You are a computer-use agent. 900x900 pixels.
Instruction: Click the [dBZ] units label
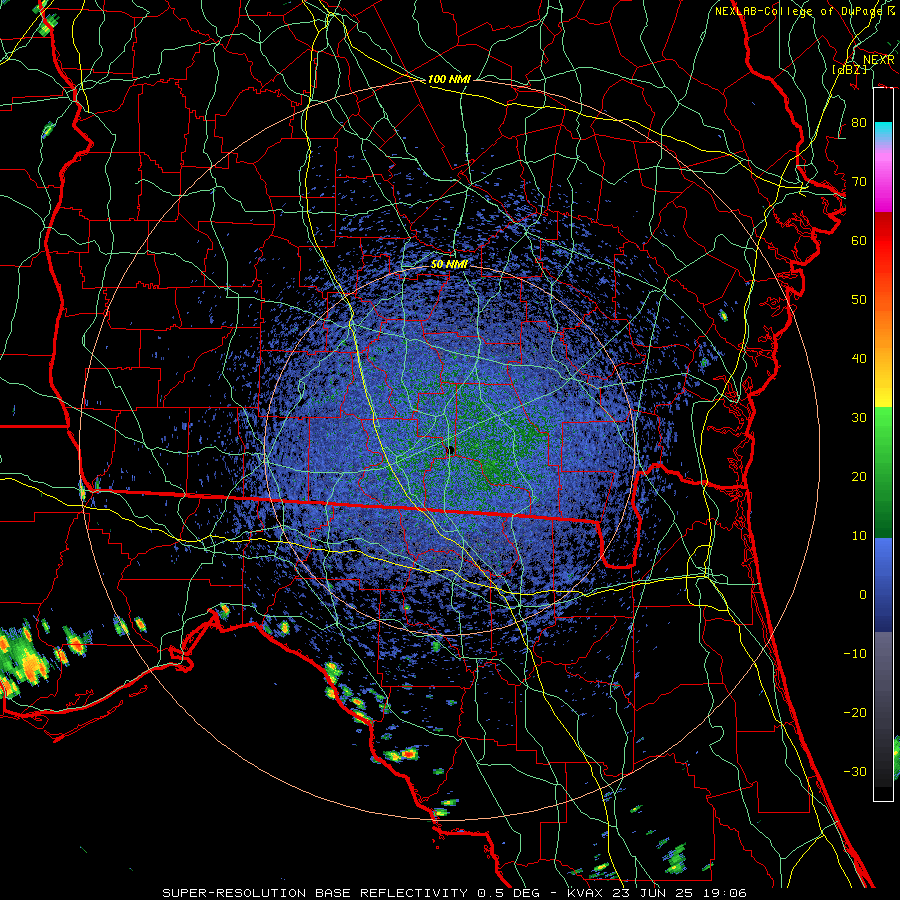[x=850, y=69]
